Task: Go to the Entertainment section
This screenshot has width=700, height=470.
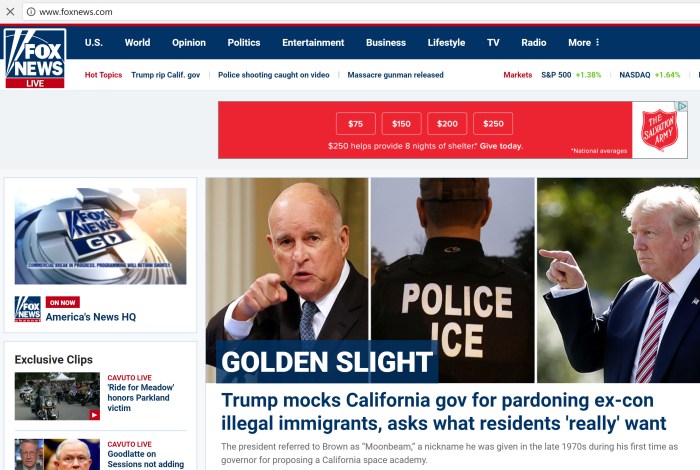Action: coord(313,42)
